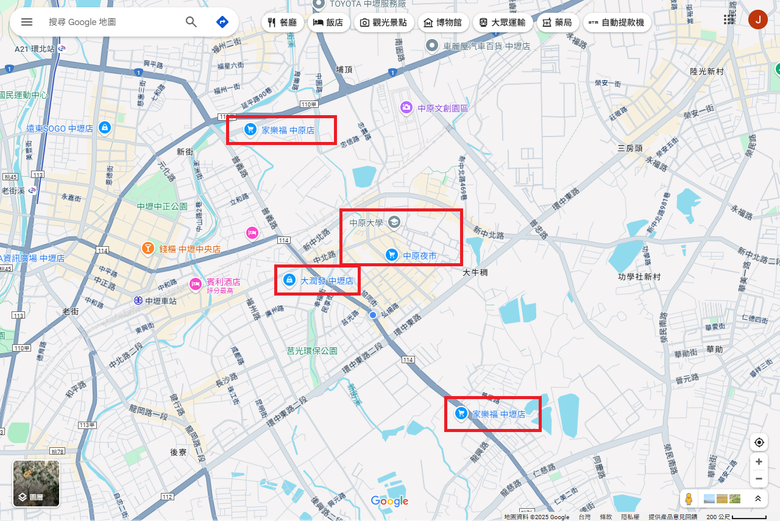
Task: Open the J account avatar
Action: coord(758,19)
